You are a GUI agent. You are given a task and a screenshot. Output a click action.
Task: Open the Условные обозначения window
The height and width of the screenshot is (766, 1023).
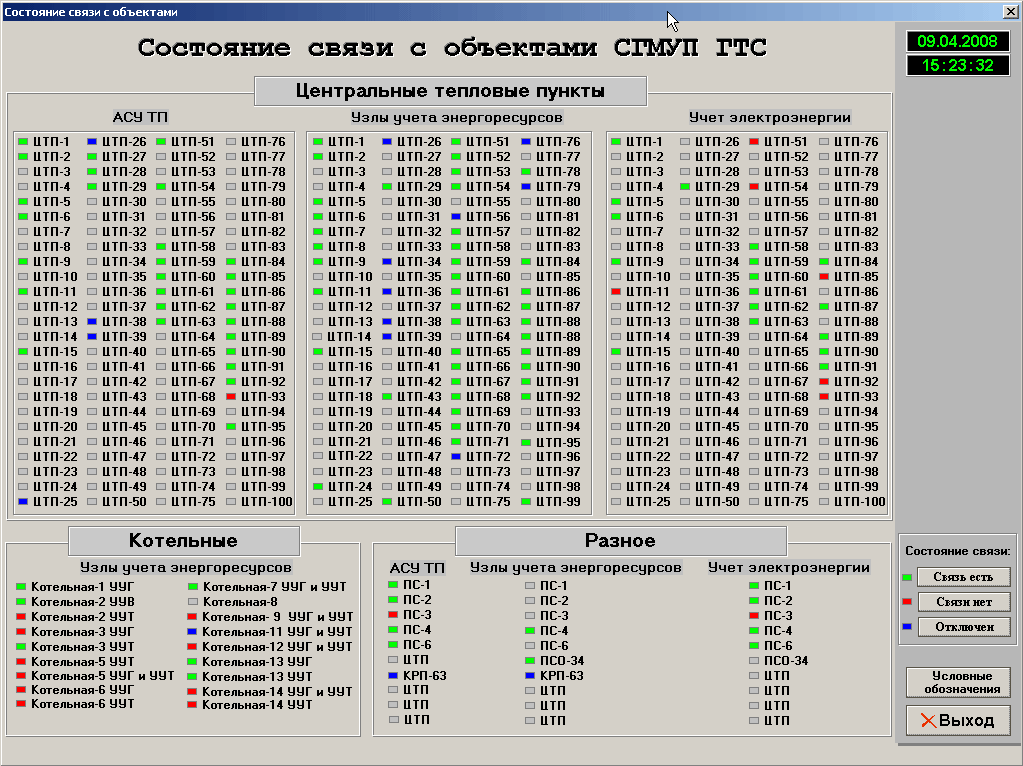coord(957,682)
